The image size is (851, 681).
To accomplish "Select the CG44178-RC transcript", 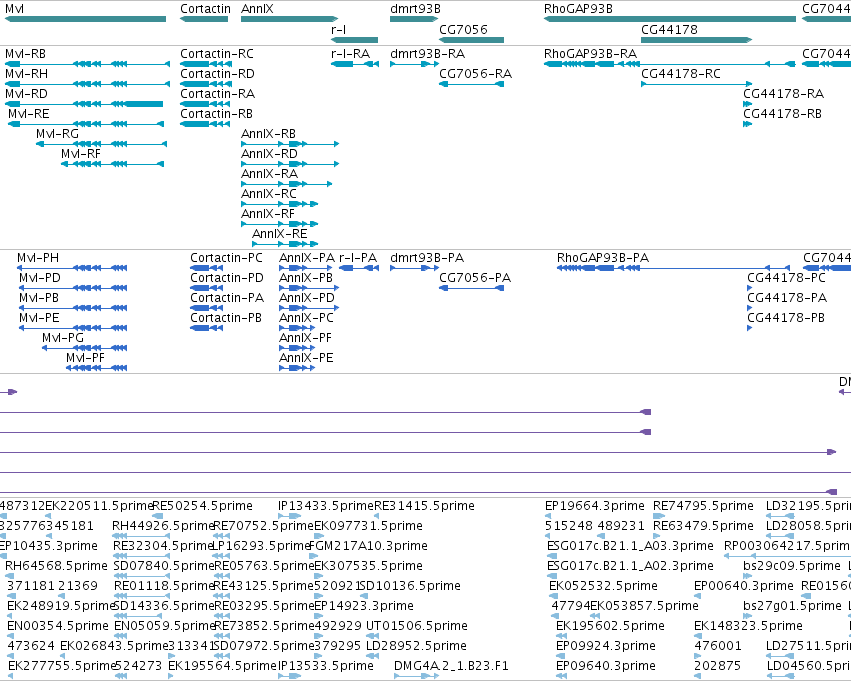I will pos(696,84).
